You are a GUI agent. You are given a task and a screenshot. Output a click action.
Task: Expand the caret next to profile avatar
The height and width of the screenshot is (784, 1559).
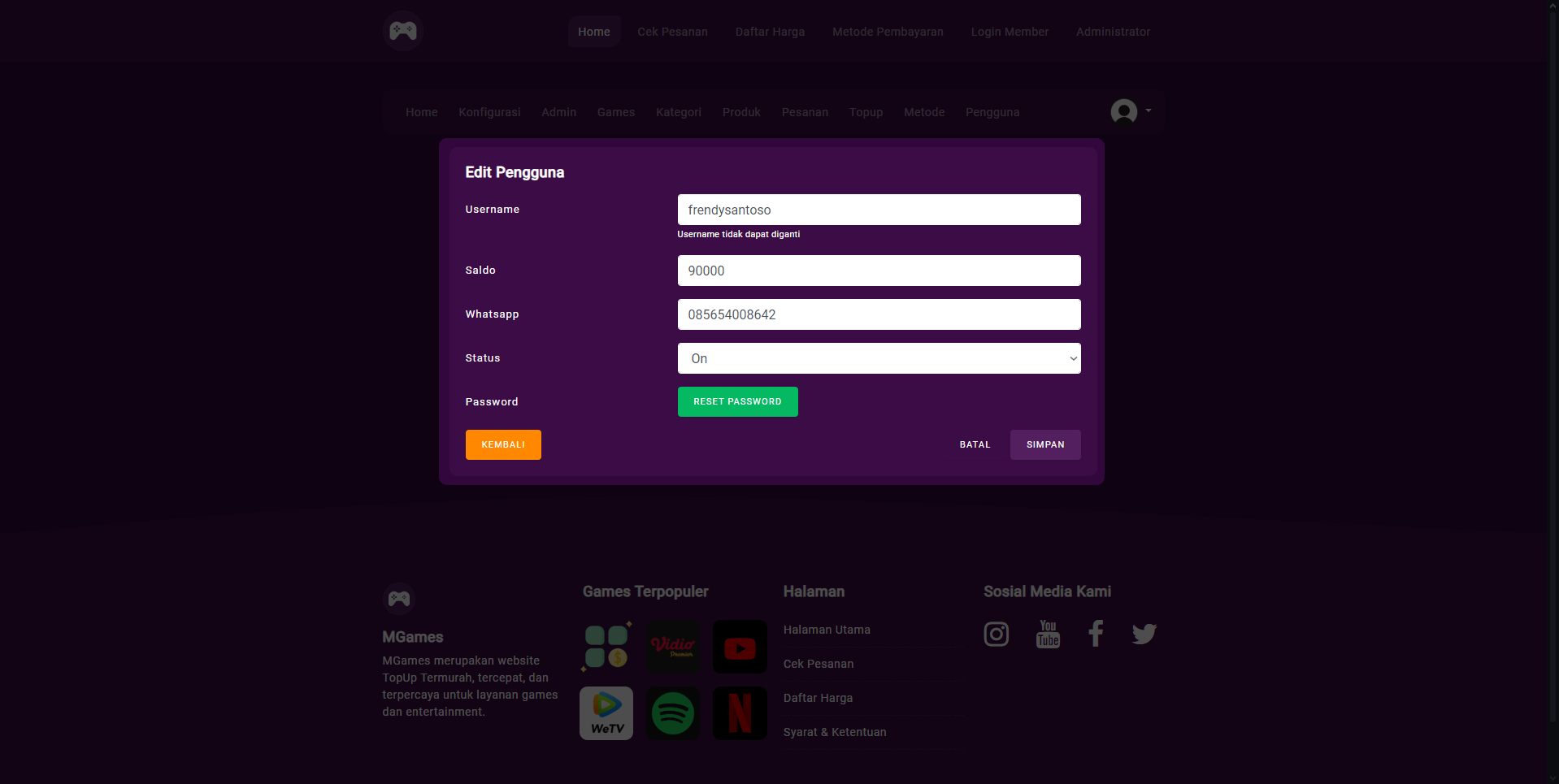tap(1148, 110)
